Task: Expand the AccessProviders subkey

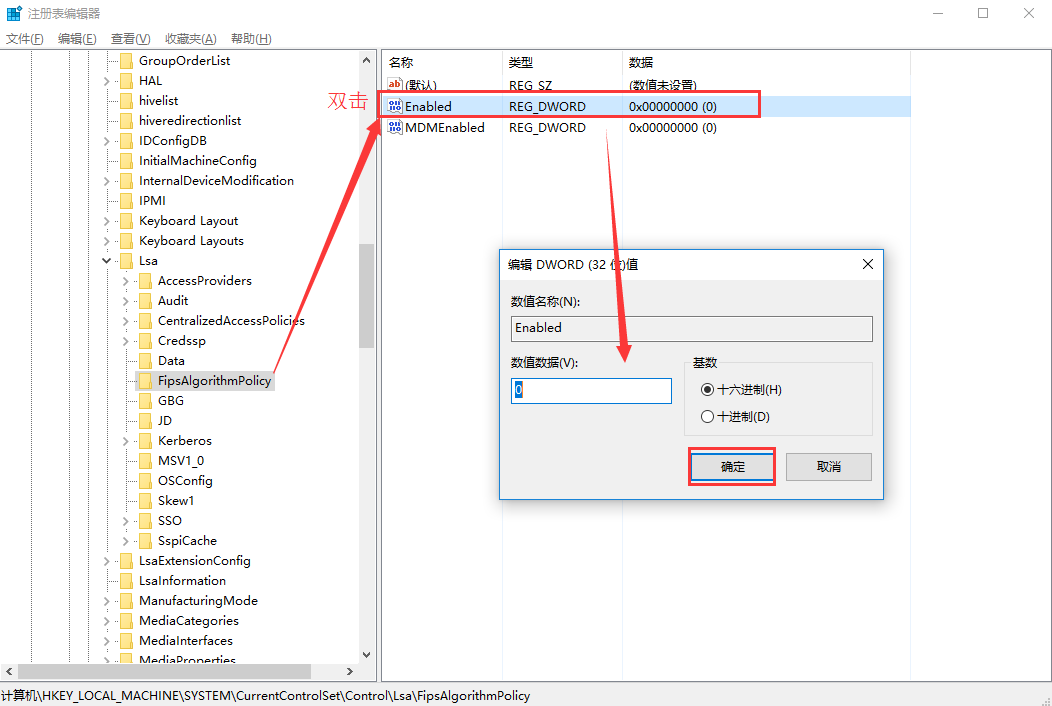Action: click(x=125, y=281)
